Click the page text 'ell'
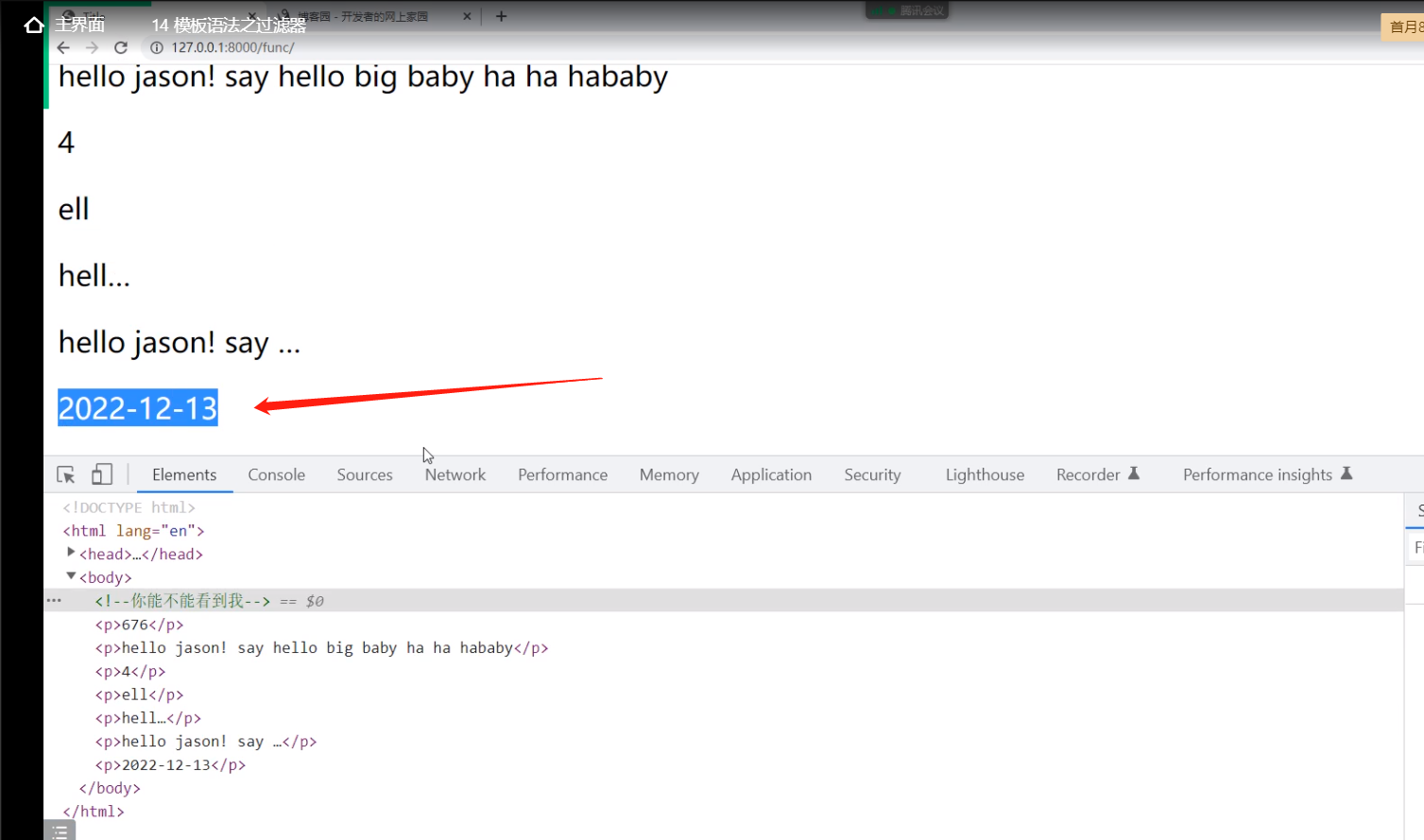 pos(74,209)
